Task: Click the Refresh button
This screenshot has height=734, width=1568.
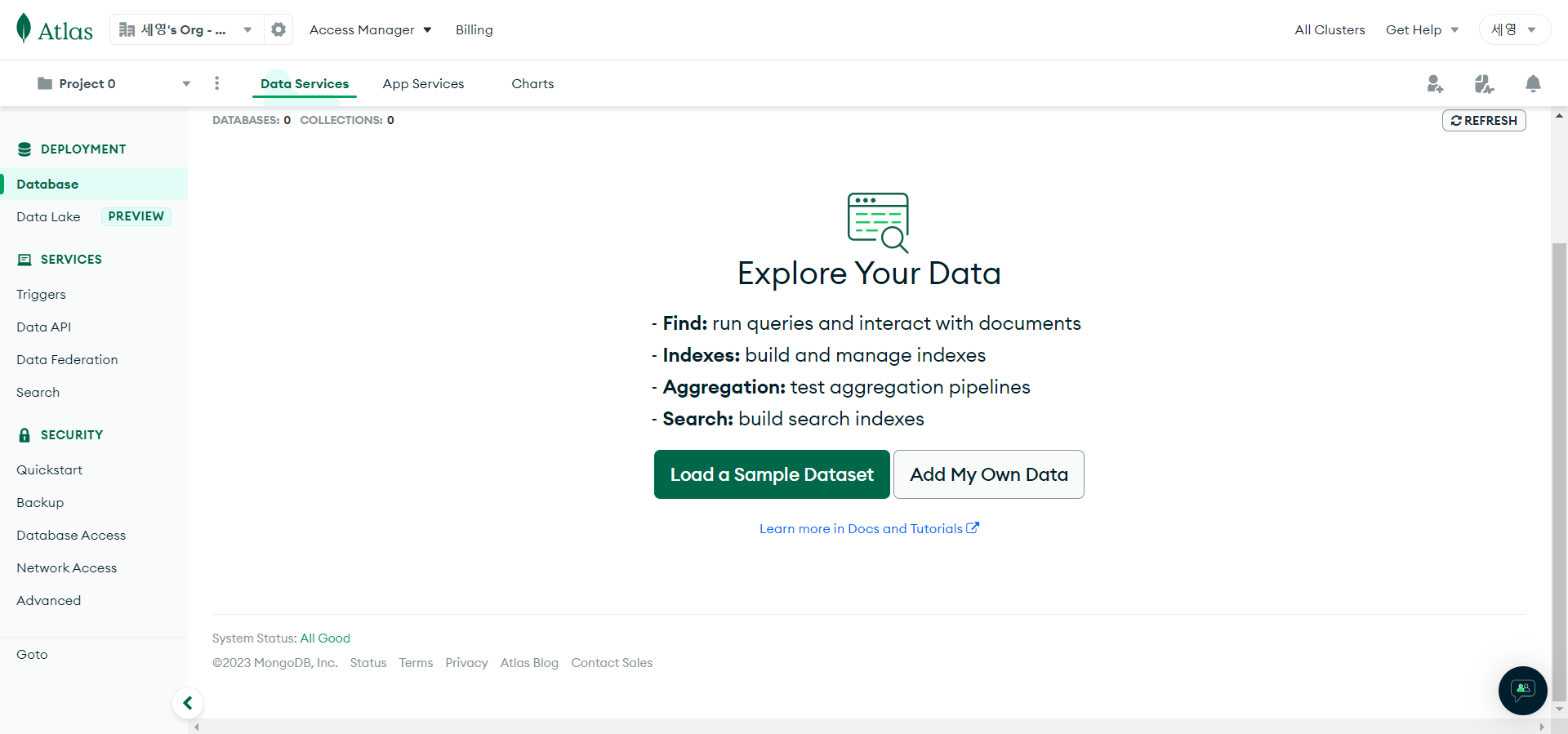Action: [x=1484, y=120]
